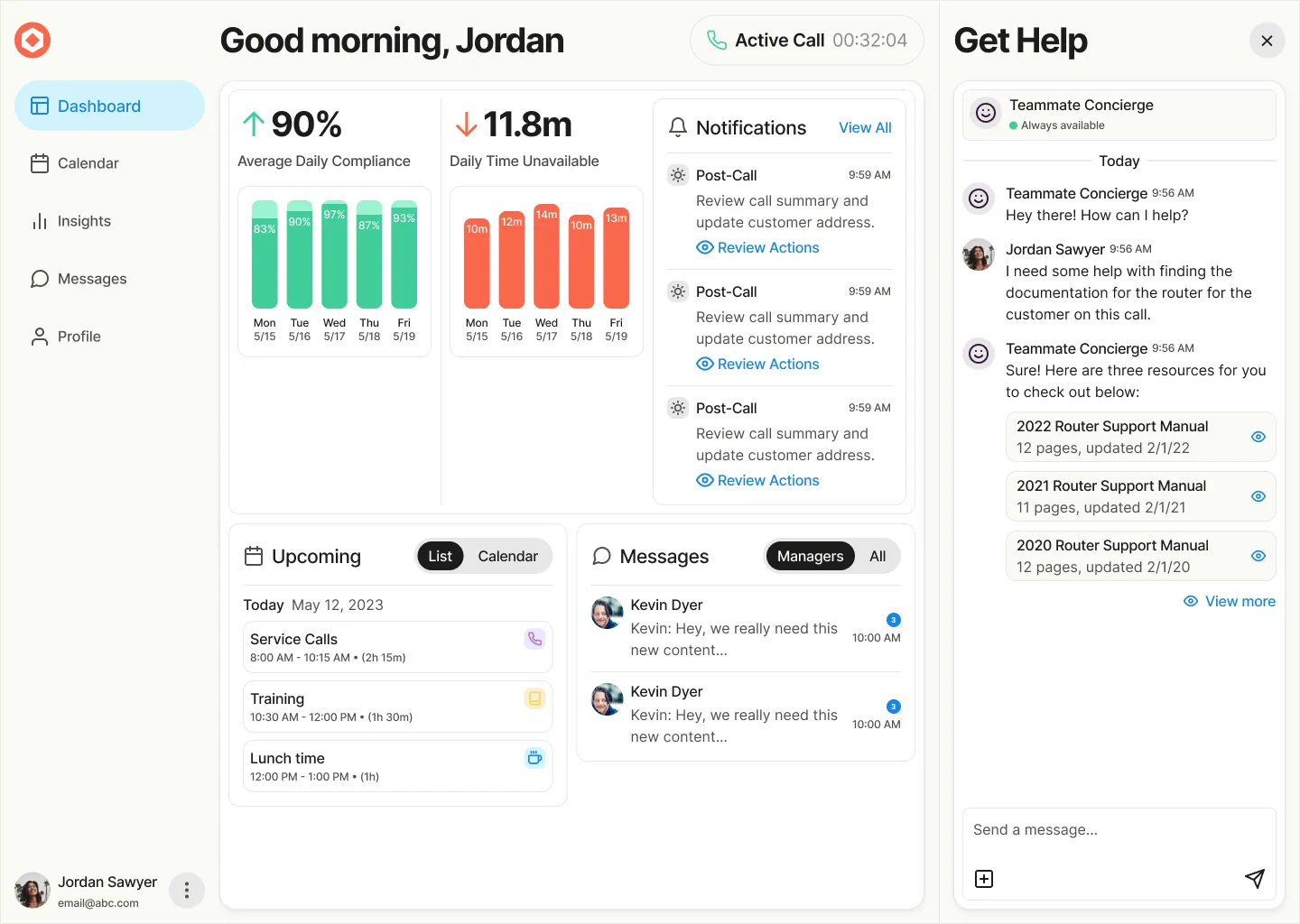Click View All notifications link

click(864, 128)
